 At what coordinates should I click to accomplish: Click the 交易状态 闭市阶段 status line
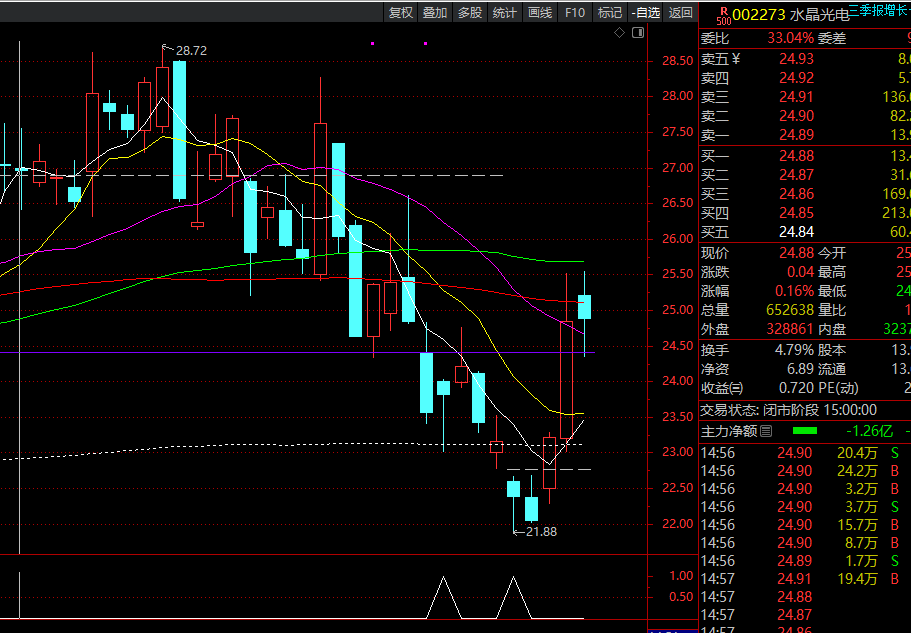click(788, 410)
